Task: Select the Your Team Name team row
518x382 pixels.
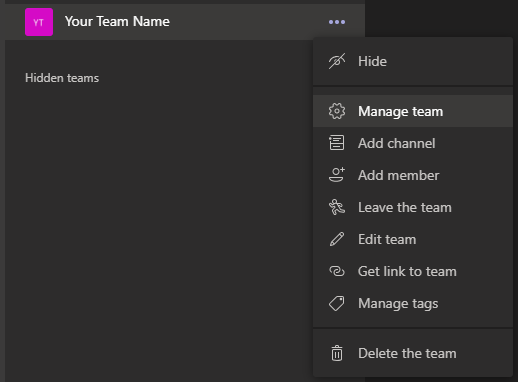Action: [x=185, y=22]
